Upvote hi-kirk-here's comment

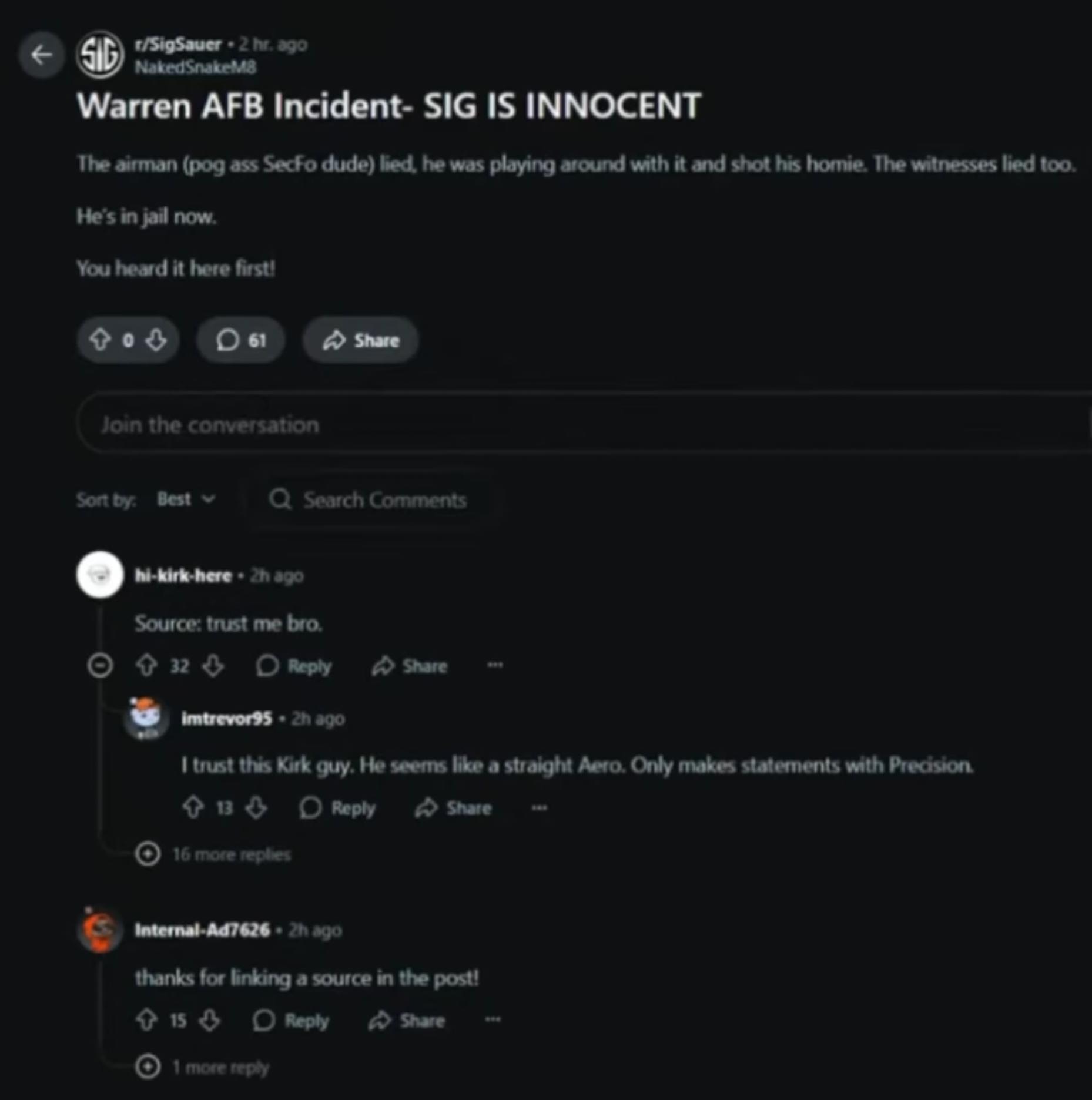pyautogui.click(x=146, y=666)
